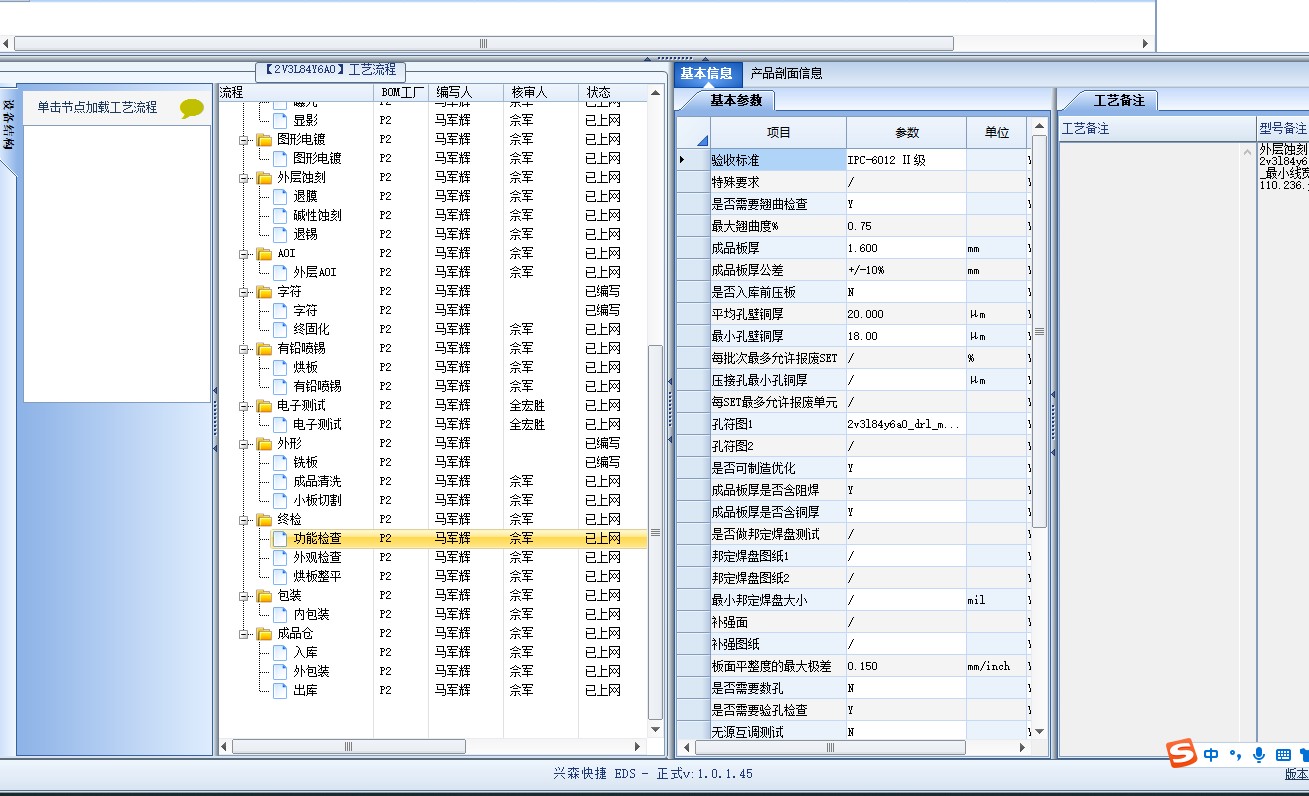Image resolution: width=1309 pixels, height=796 pixels.
Task: Click the 单击节点加载工艺流程 hint text
Action: pyautogui.click(x=97, y=107)
